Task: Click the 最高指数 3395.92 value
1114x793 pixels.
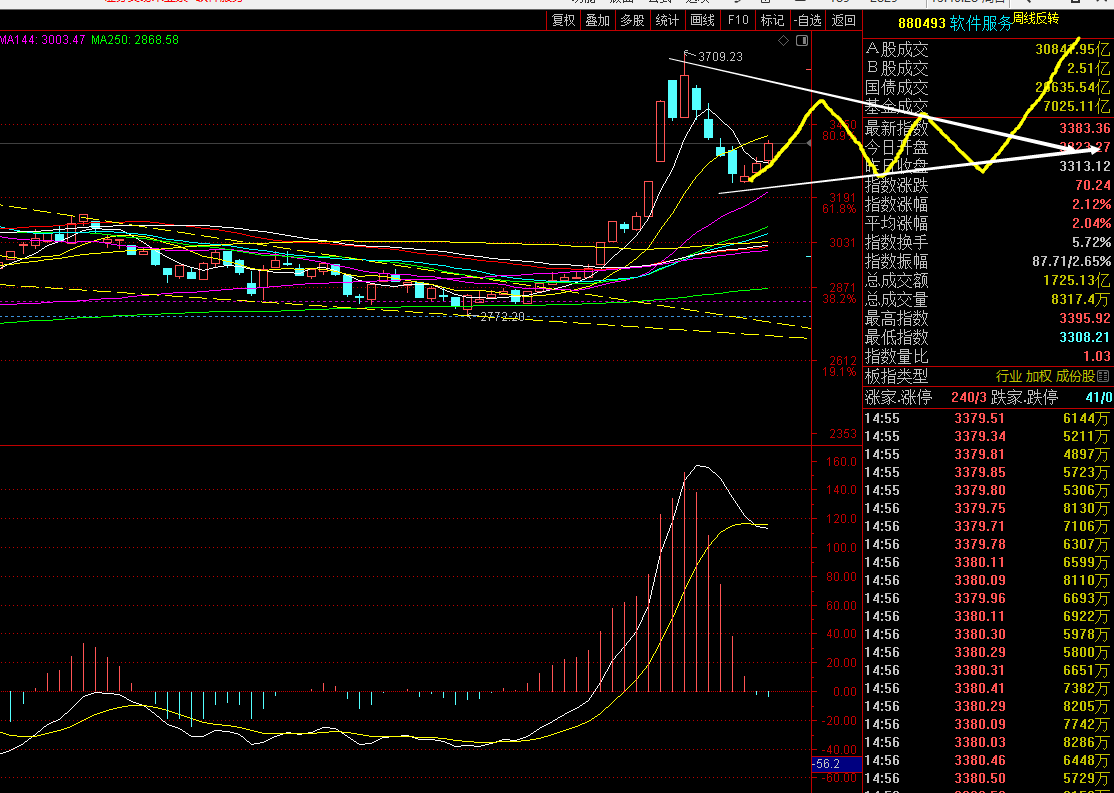Action: [1084, 318]
